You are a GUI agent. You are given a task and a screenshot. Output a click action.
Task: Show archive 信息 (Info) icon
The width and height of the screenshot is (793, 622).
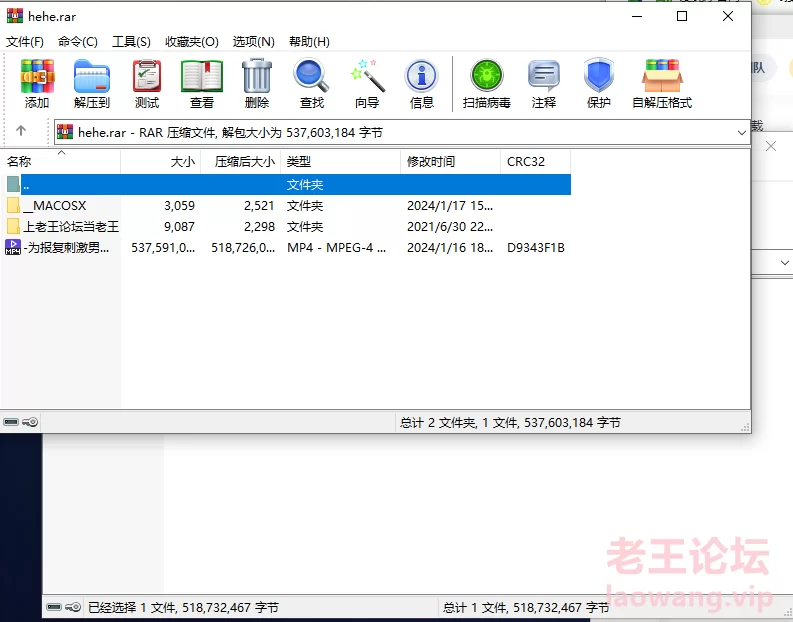pyautogui.click(x=422, y=84)
